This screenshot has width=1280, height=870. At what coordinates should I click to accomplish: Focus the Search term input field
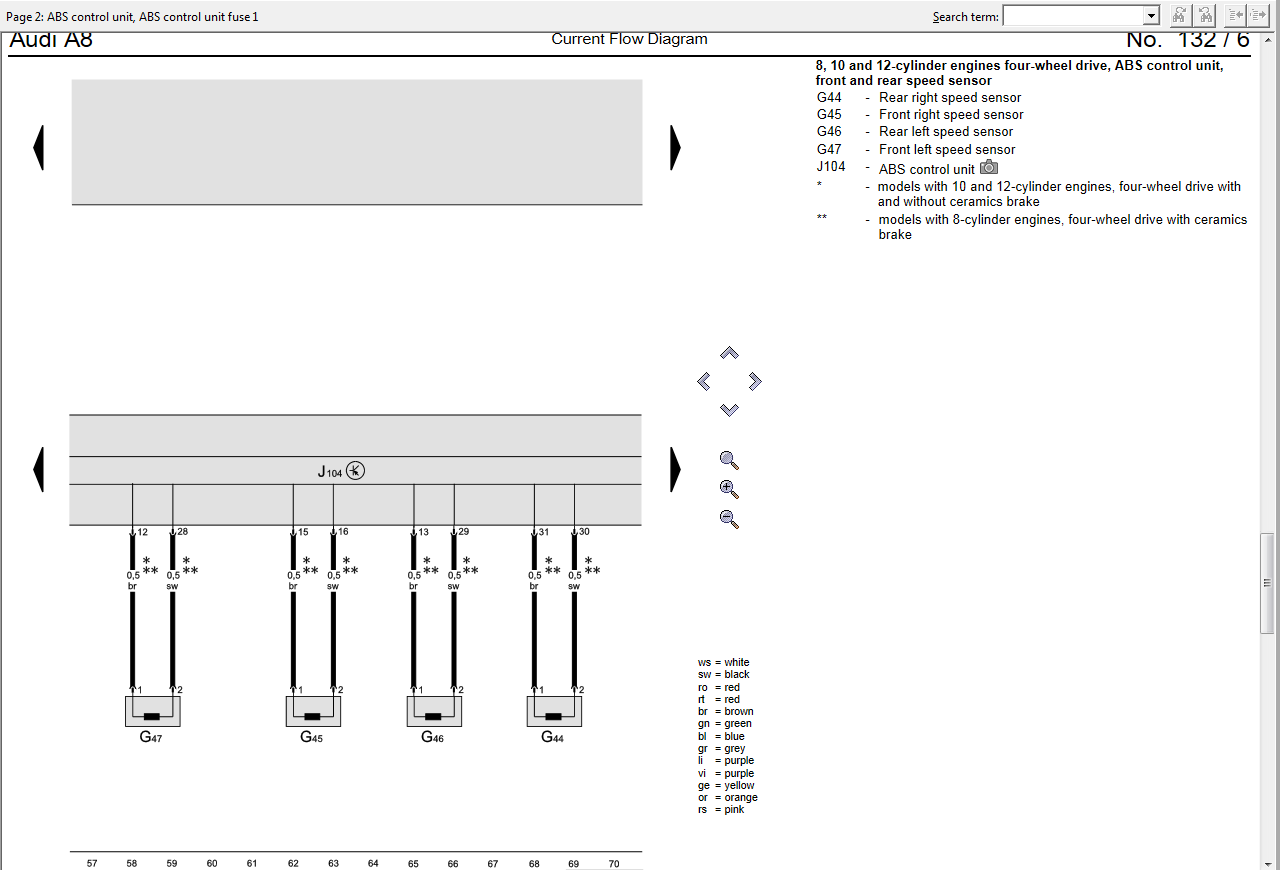click(x=1073, y=16)
